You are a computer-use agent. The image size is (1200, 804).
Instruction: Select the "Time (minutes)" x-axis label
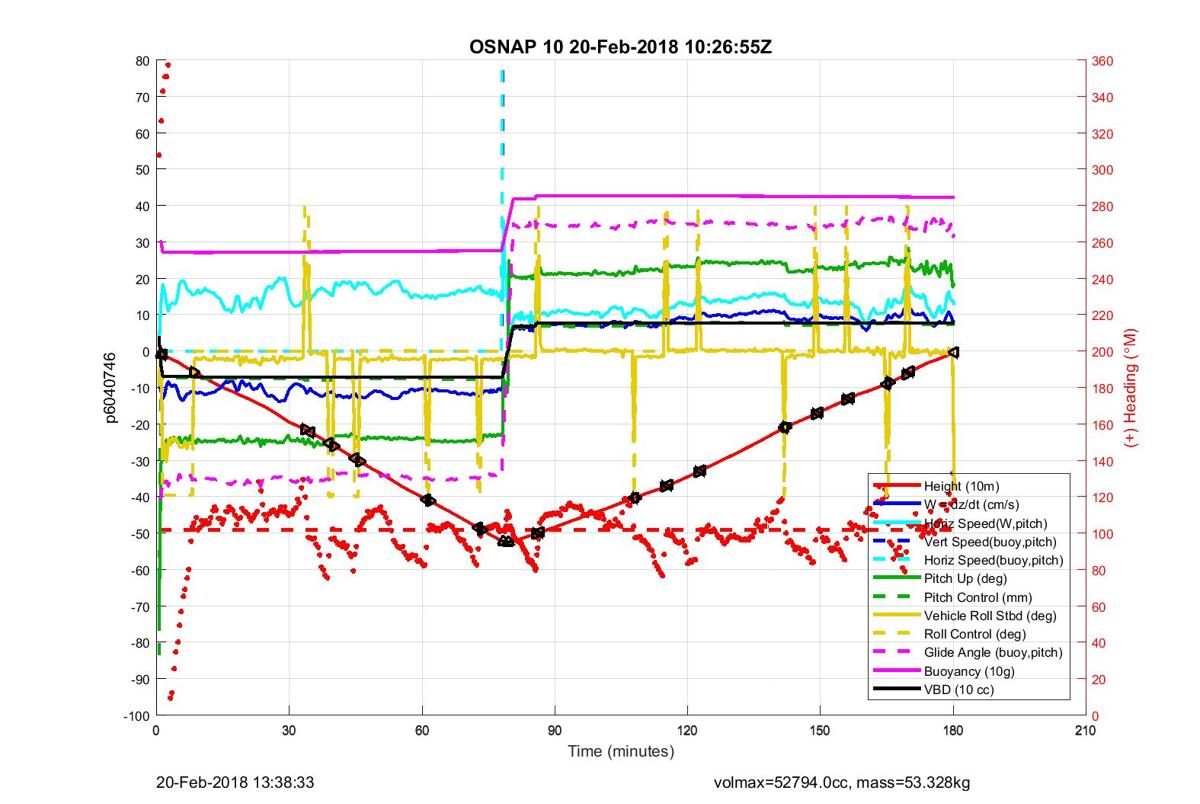(621, 751)
